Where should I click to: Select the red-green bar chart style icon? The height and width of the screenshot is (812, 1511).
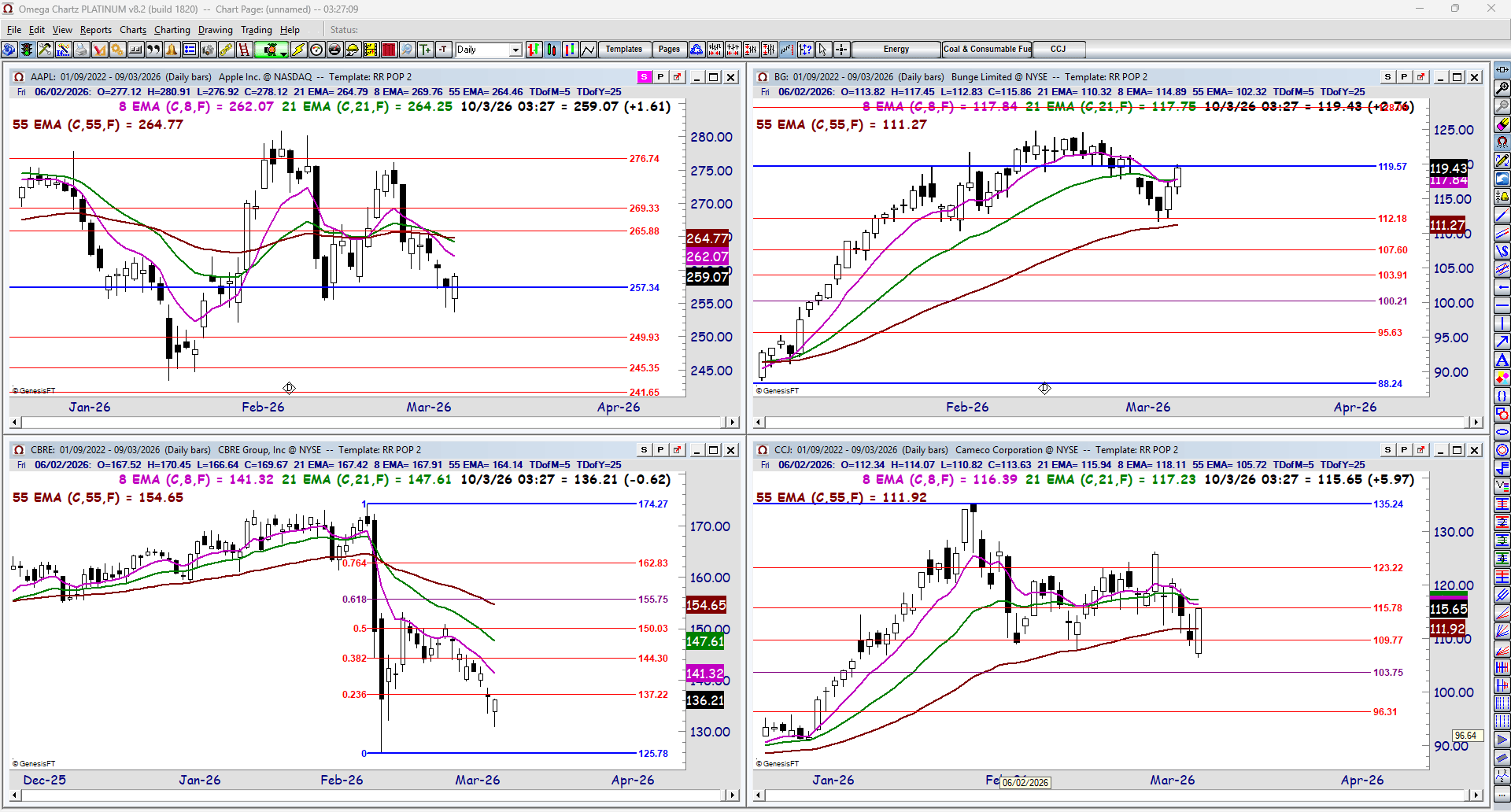pyautogui.click(x=534, y=50)
